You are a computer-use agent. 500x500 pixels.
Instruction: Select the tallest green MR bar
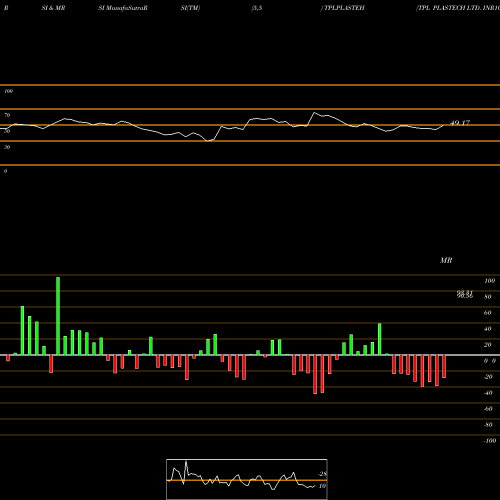[x=58, y=316]
